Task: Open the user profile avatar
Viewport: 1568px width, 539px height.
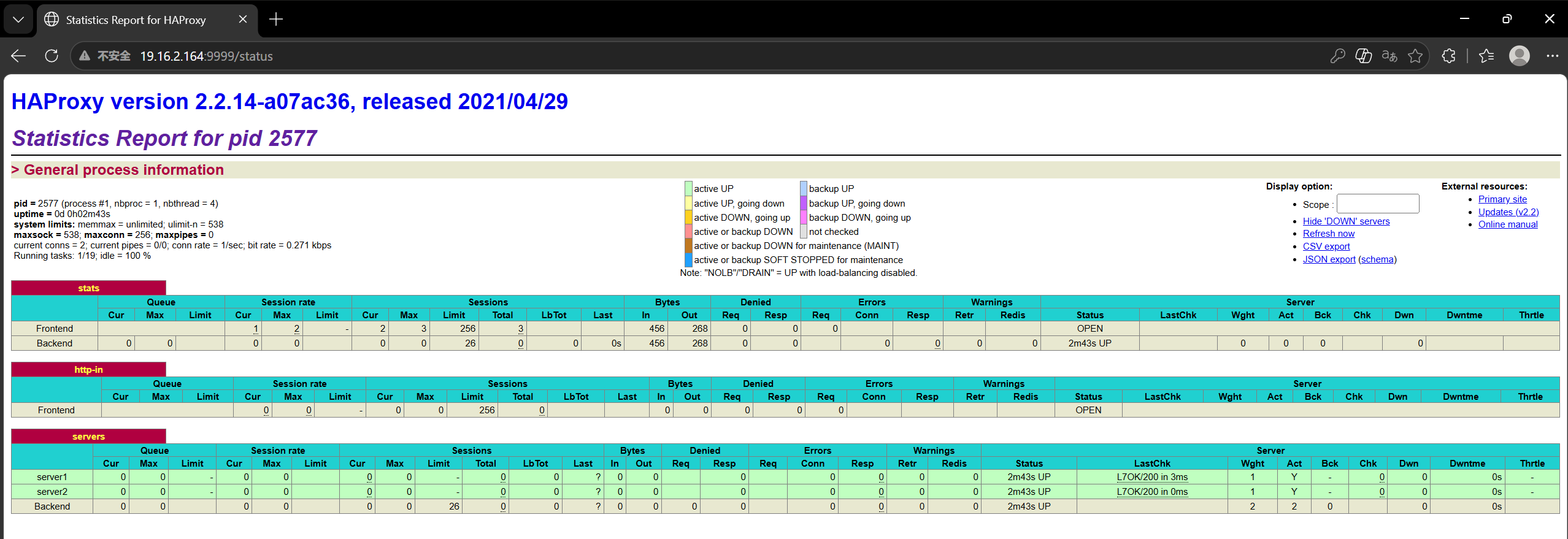Action: [1519, 56]
